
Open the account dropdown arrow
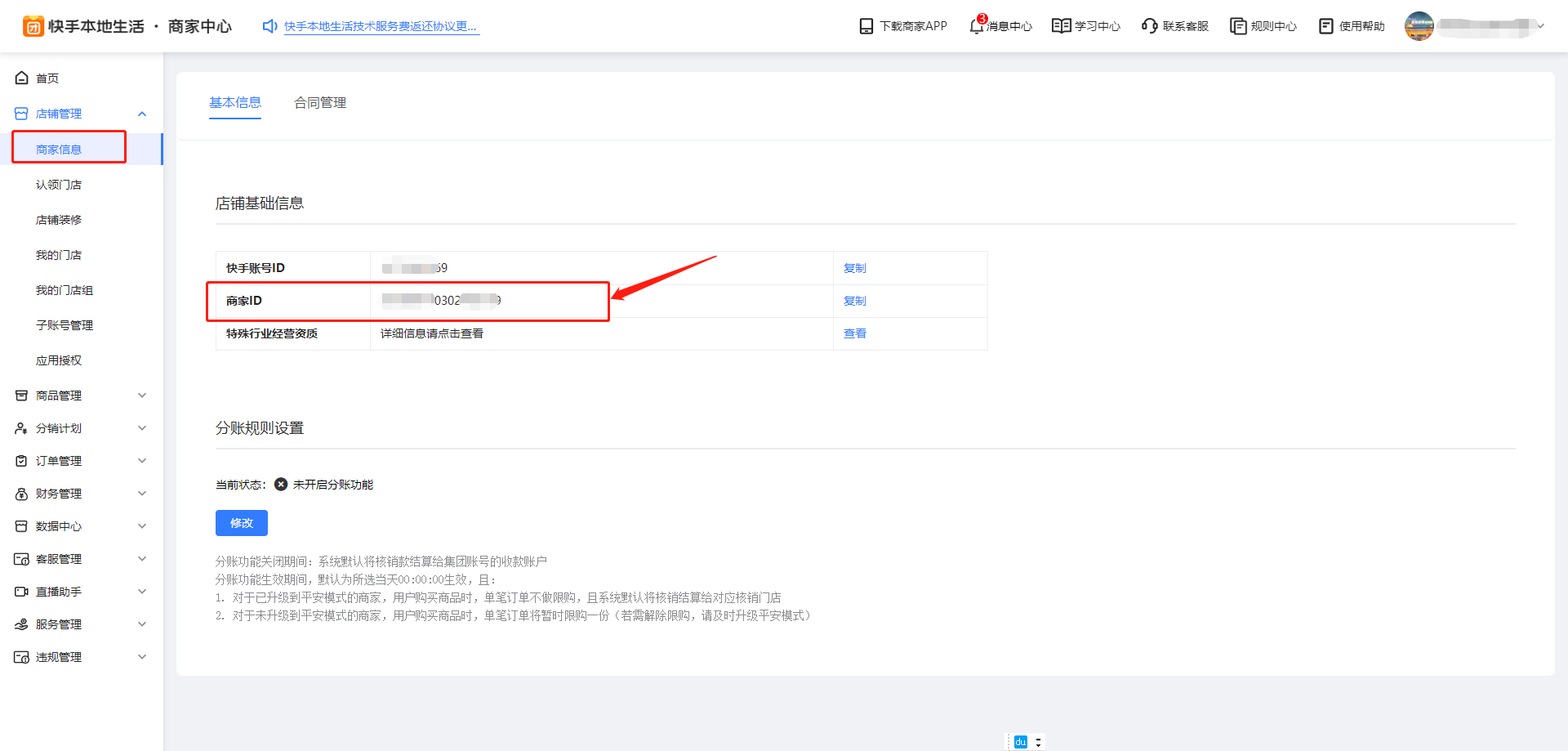tap(1541, 26)
